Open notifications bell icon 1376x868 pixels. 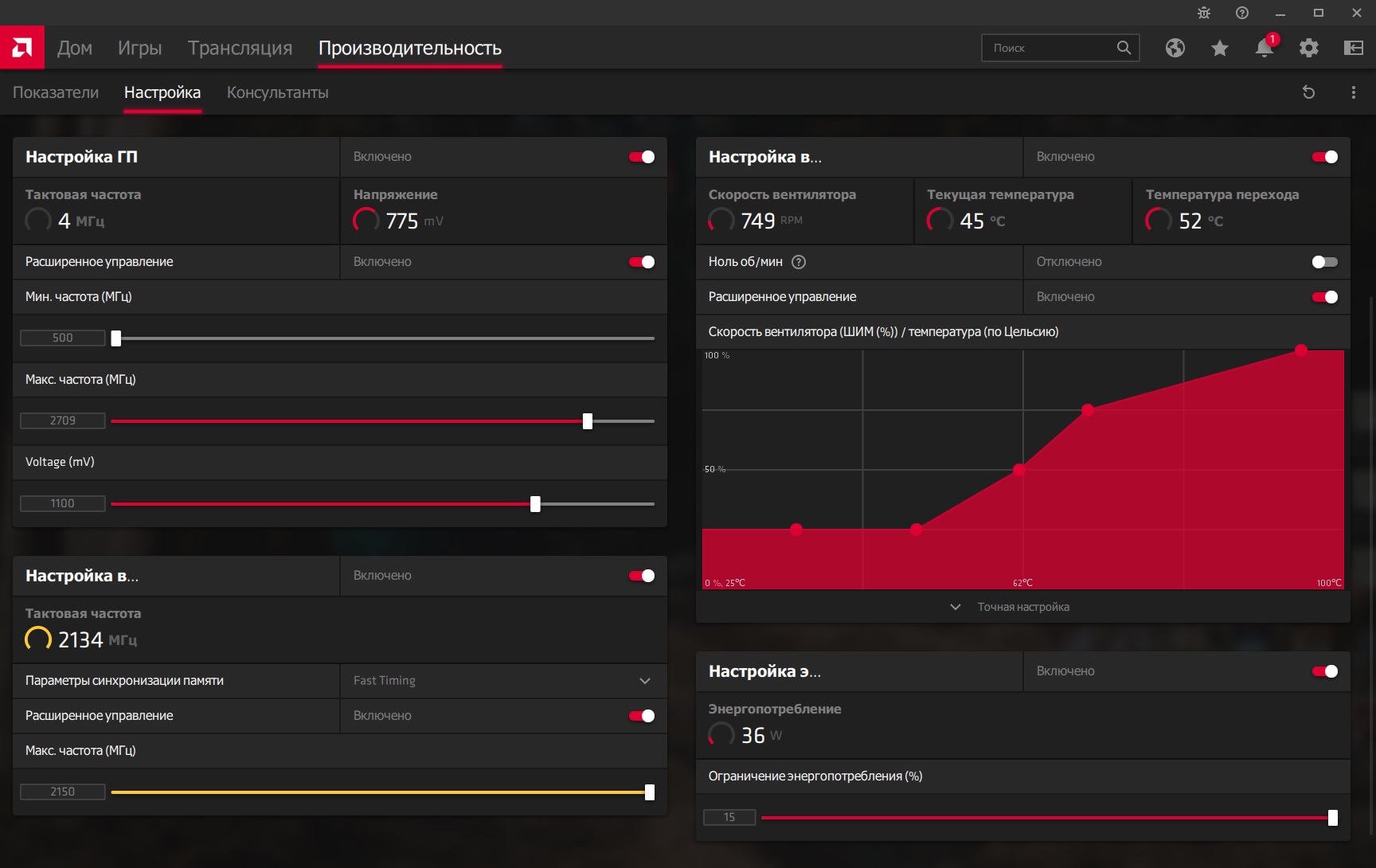[1265, 48]
